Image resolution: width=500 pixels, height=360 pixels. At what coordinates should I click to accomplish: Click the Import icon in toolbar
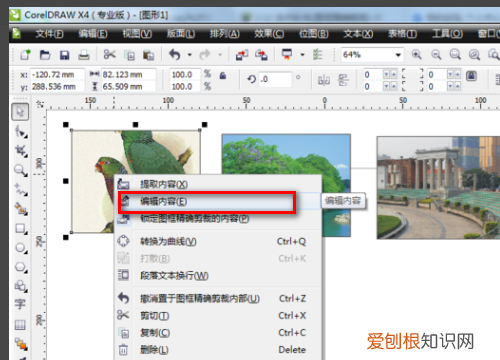242,55
